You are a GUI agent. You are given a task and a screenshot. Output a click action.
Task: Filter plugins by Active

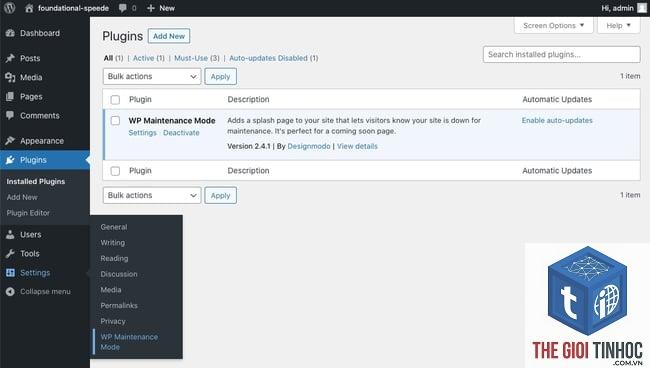click(148, 58)
